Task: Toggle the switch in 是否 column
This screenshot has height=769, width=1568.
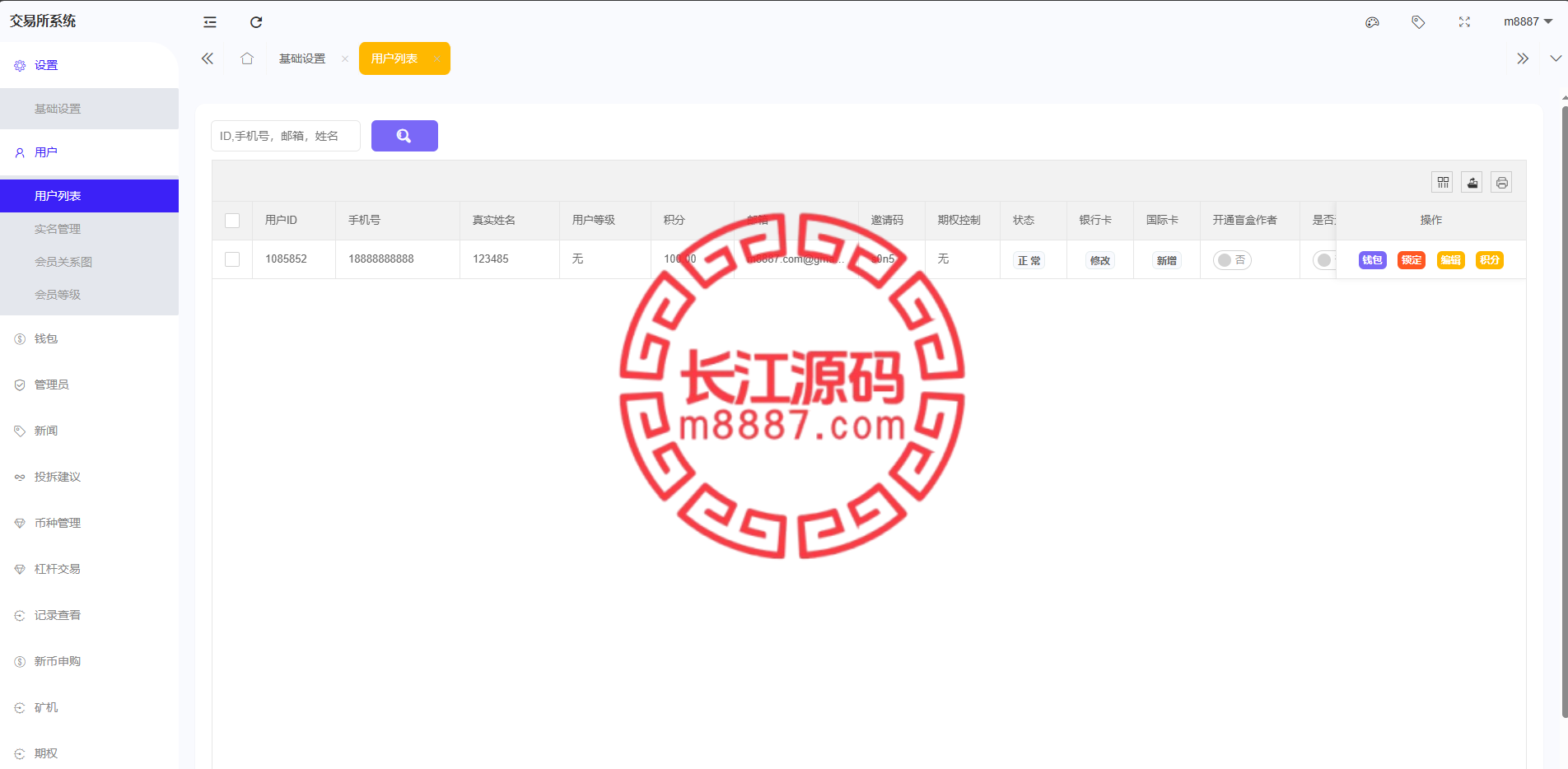Action: pyautogui.click(x=1324, y=260)
